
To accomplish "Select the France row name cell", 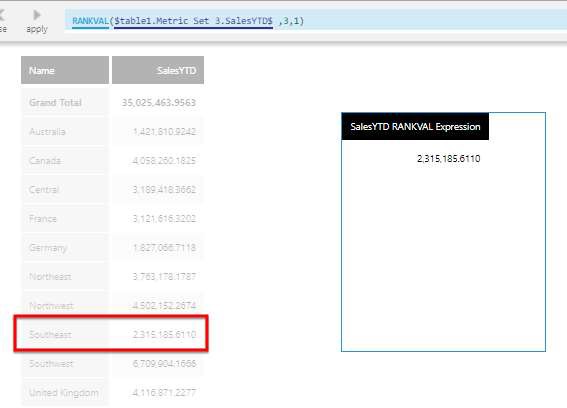I will 65,218.
